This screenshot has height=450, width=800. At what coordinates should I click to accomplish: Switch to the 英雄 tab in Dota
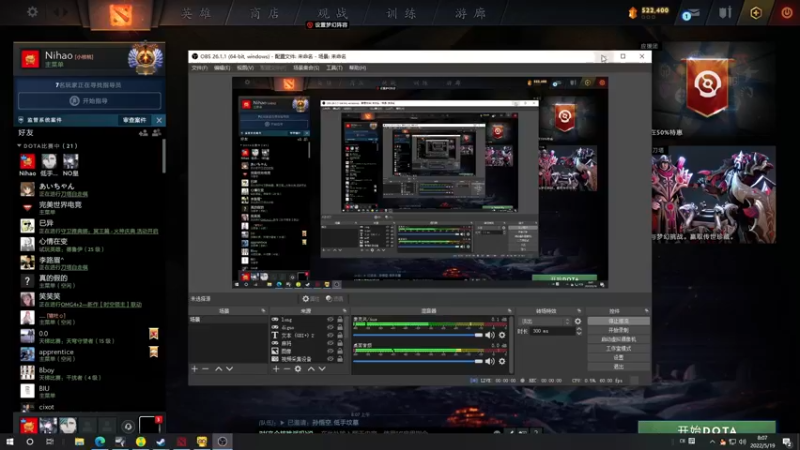point(196,13)
